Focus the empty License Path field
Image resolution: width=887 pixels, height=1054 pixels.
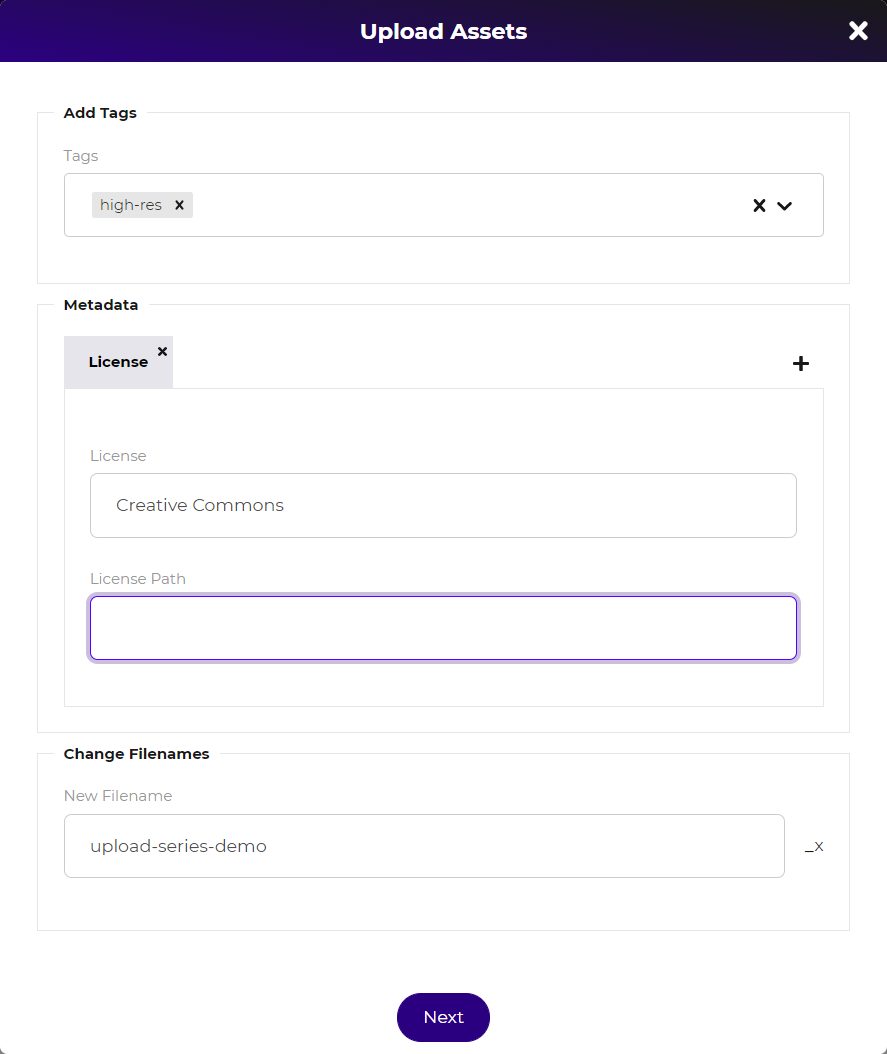pyautogui.click(x=444, y=628)
